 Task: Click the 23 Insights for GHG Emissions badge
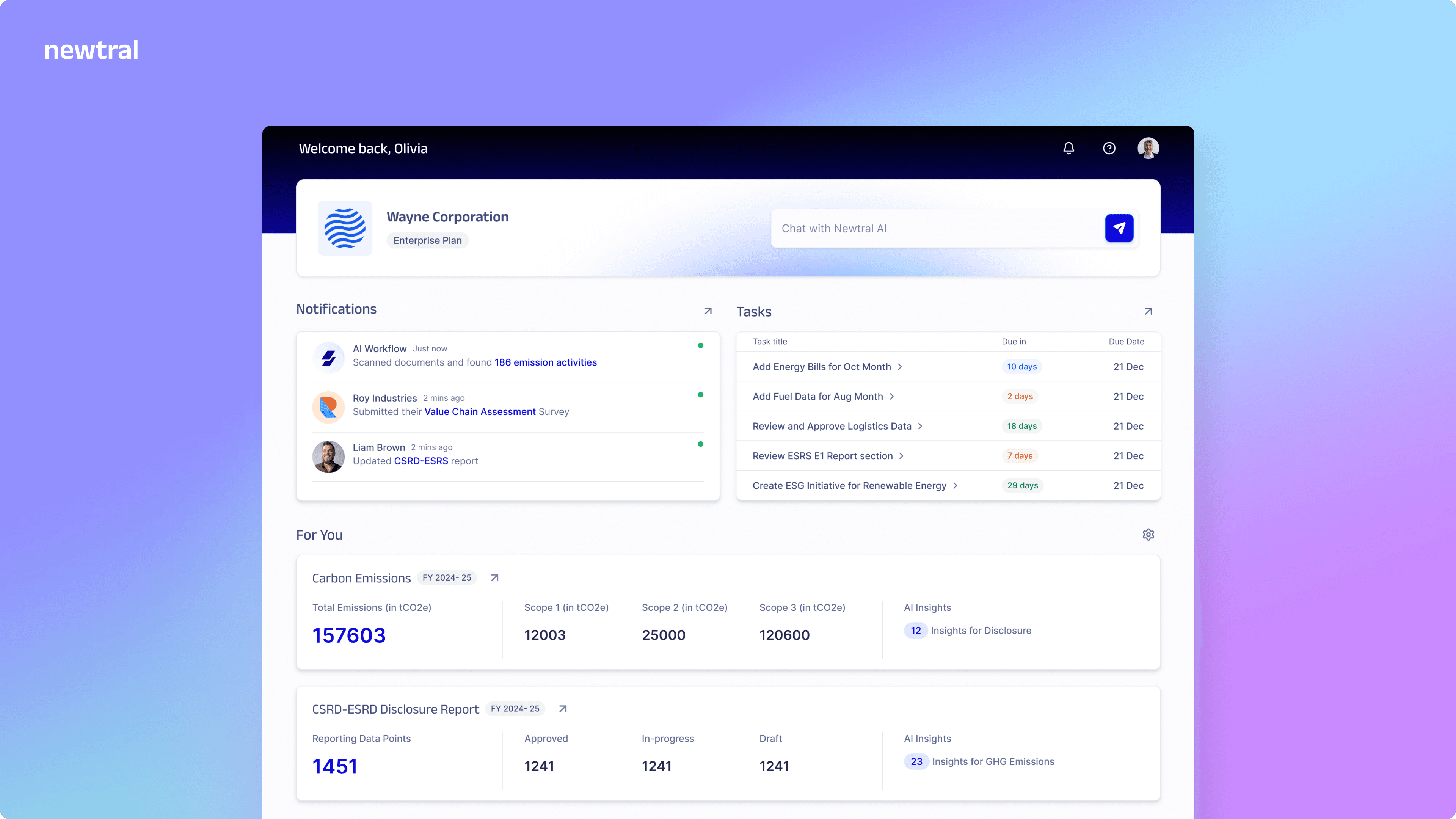click(916, 761)
